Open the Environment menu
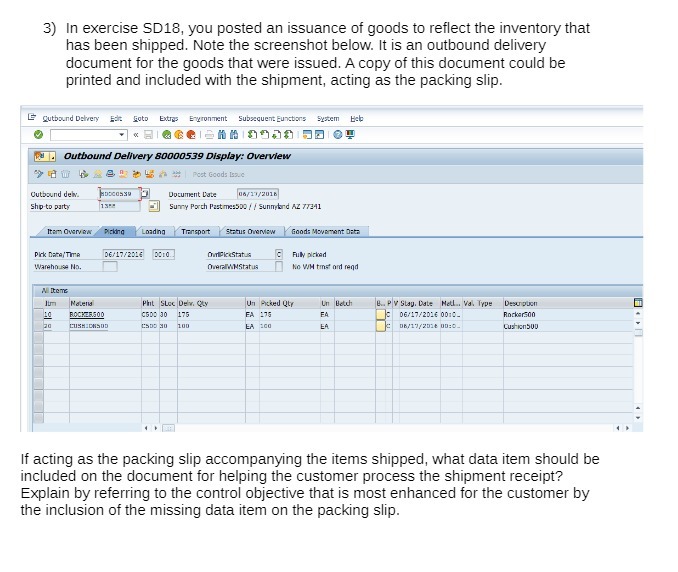The width and height of the screenshot is (678, 572). [x=208, y=118]
